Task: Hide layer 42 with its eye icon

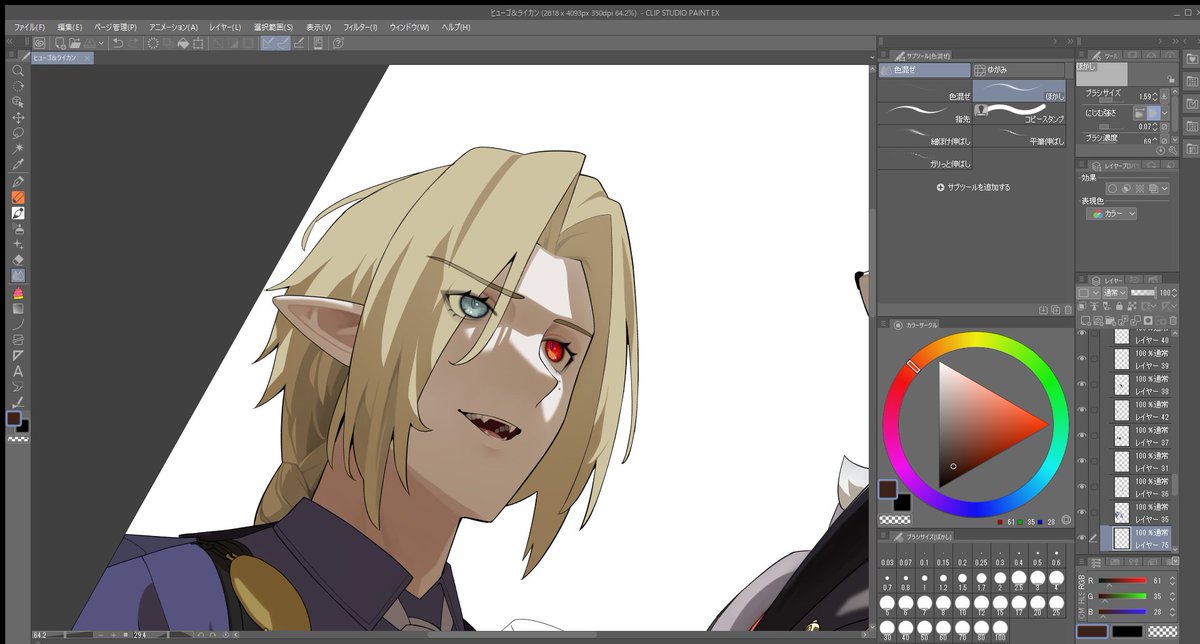Action: 1082,410
